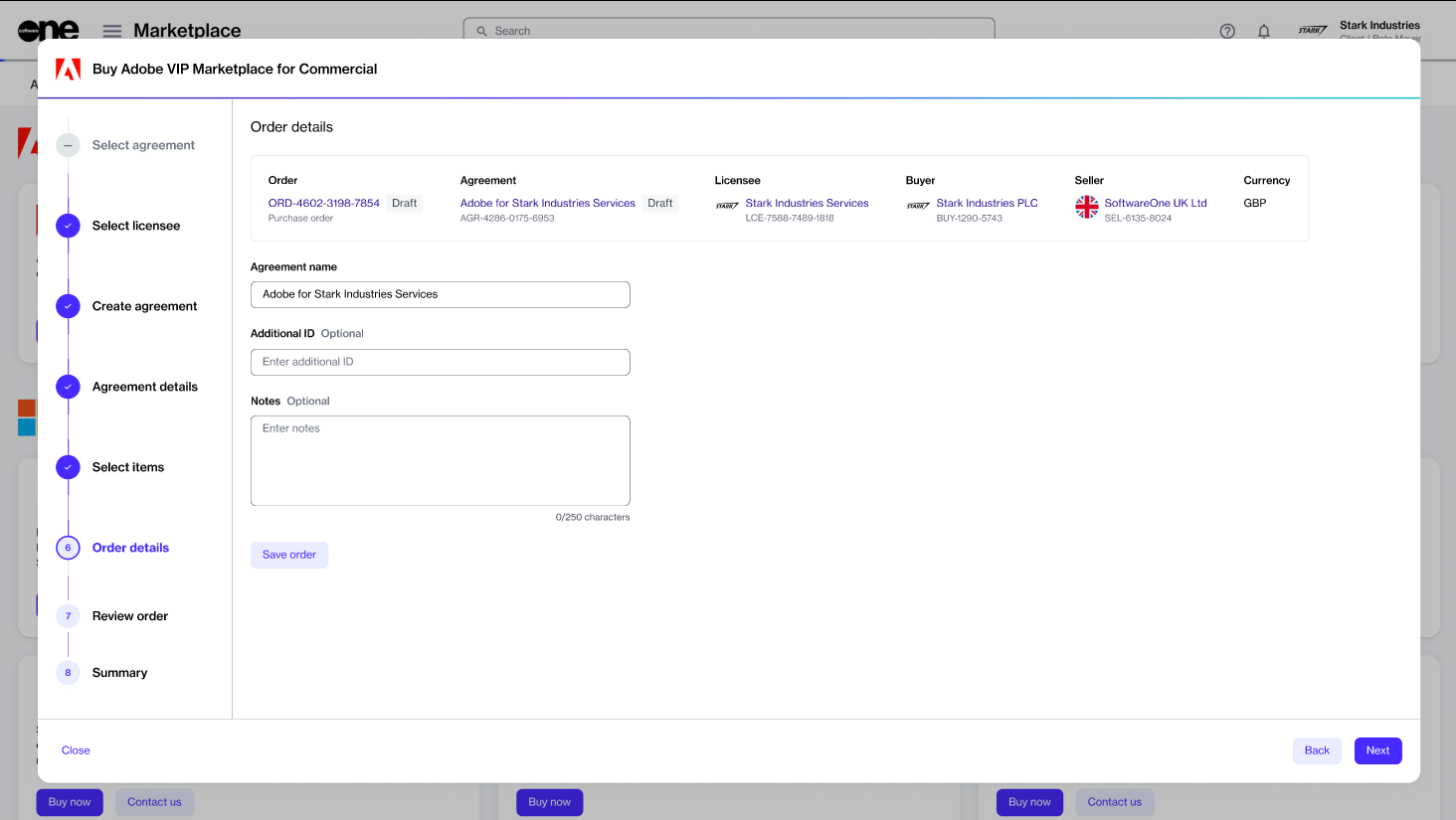Go to the Create agreement step

click(144, 306)
